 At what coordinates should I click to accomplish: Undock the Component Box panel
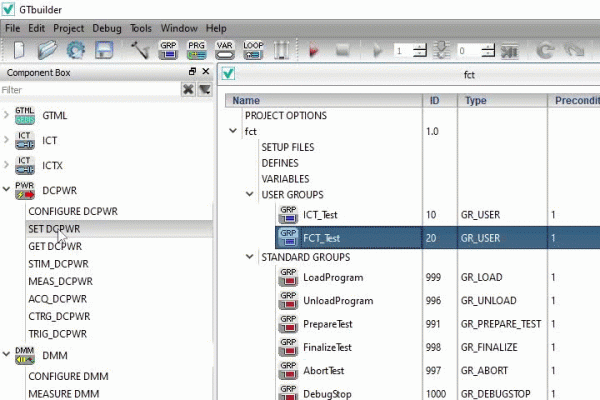[x=192, y=73]
